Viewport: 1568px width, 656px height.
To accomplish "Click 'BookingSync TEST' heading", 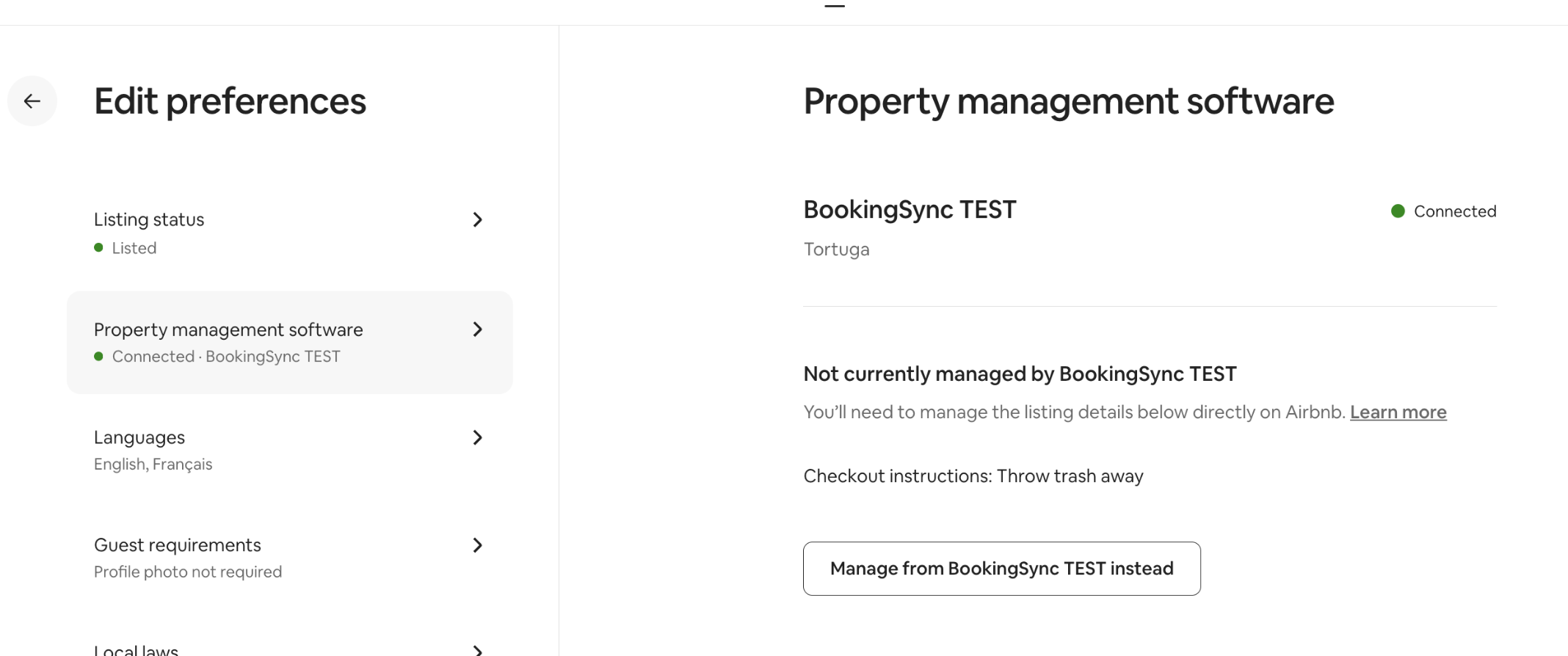I will coord(910,210).
